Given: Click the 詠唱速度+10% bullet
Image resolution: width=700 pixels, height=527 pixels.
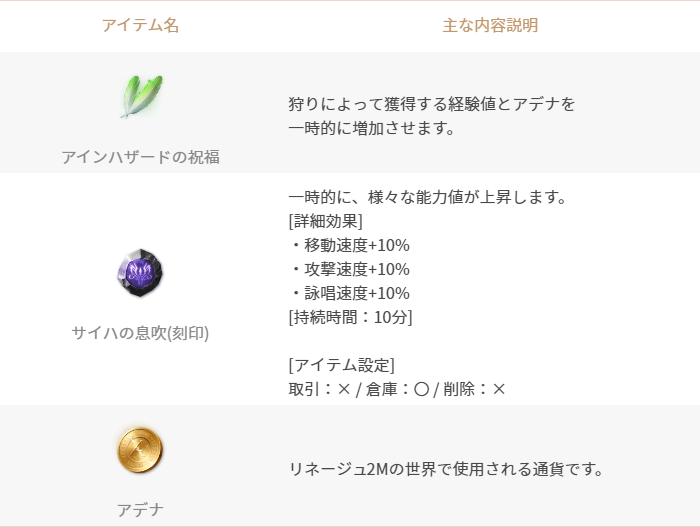Looking at the screenshot, I should pos(350,293).
